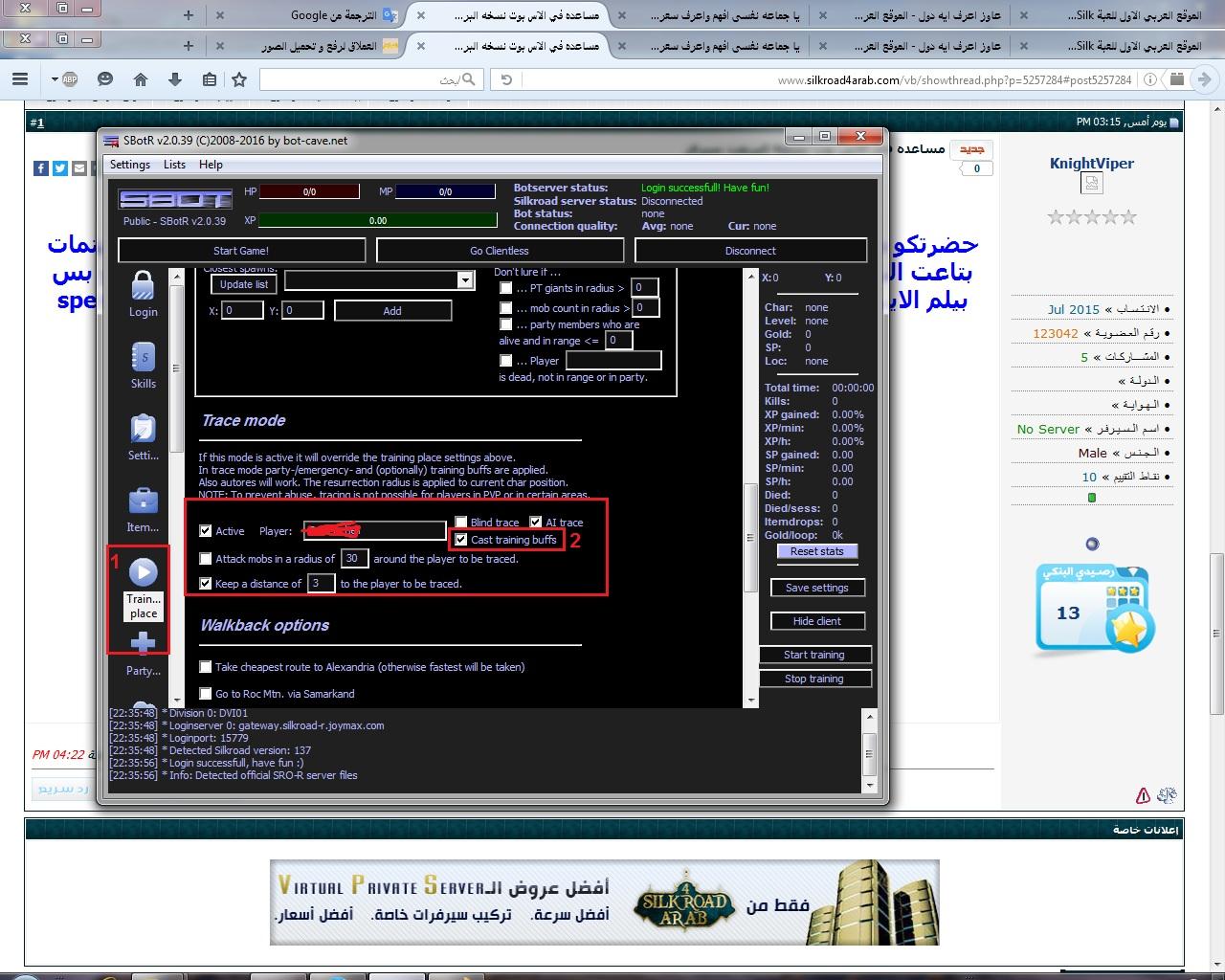Reload the current page

pyautogui.click(x=506, y=79)
